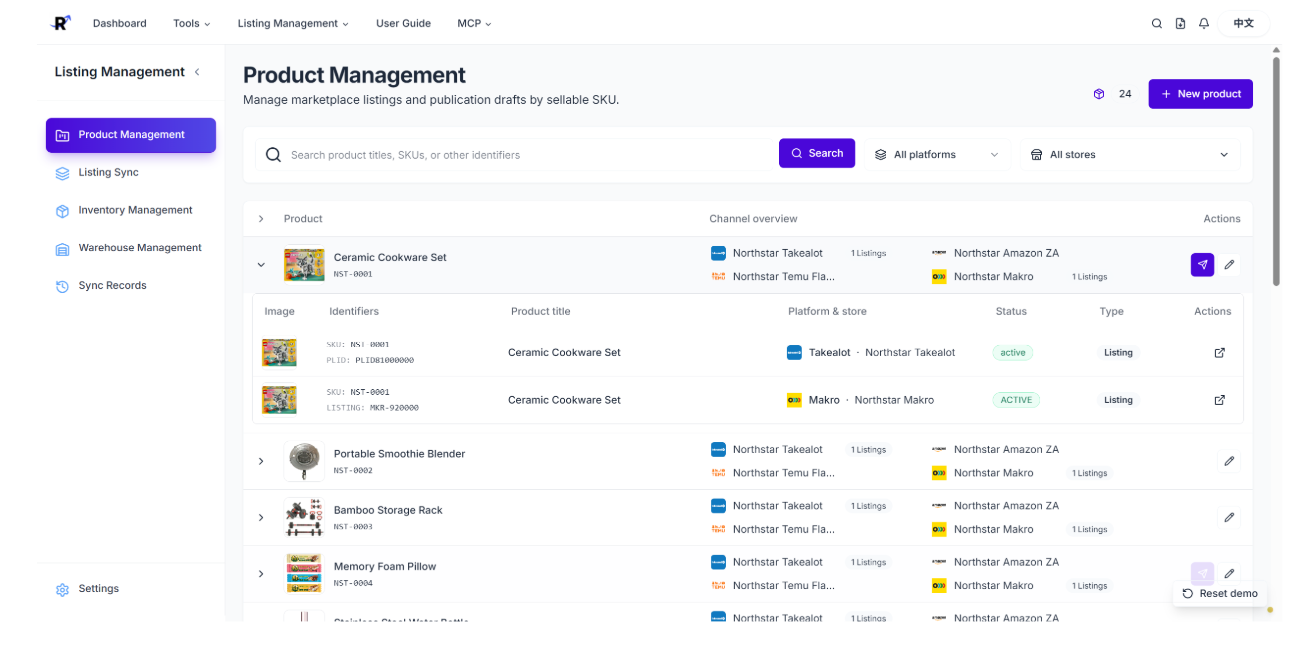This screenshot has width=1313, height=650.
Task: Open the All stores dropdown
Action: pos(1130,155)
